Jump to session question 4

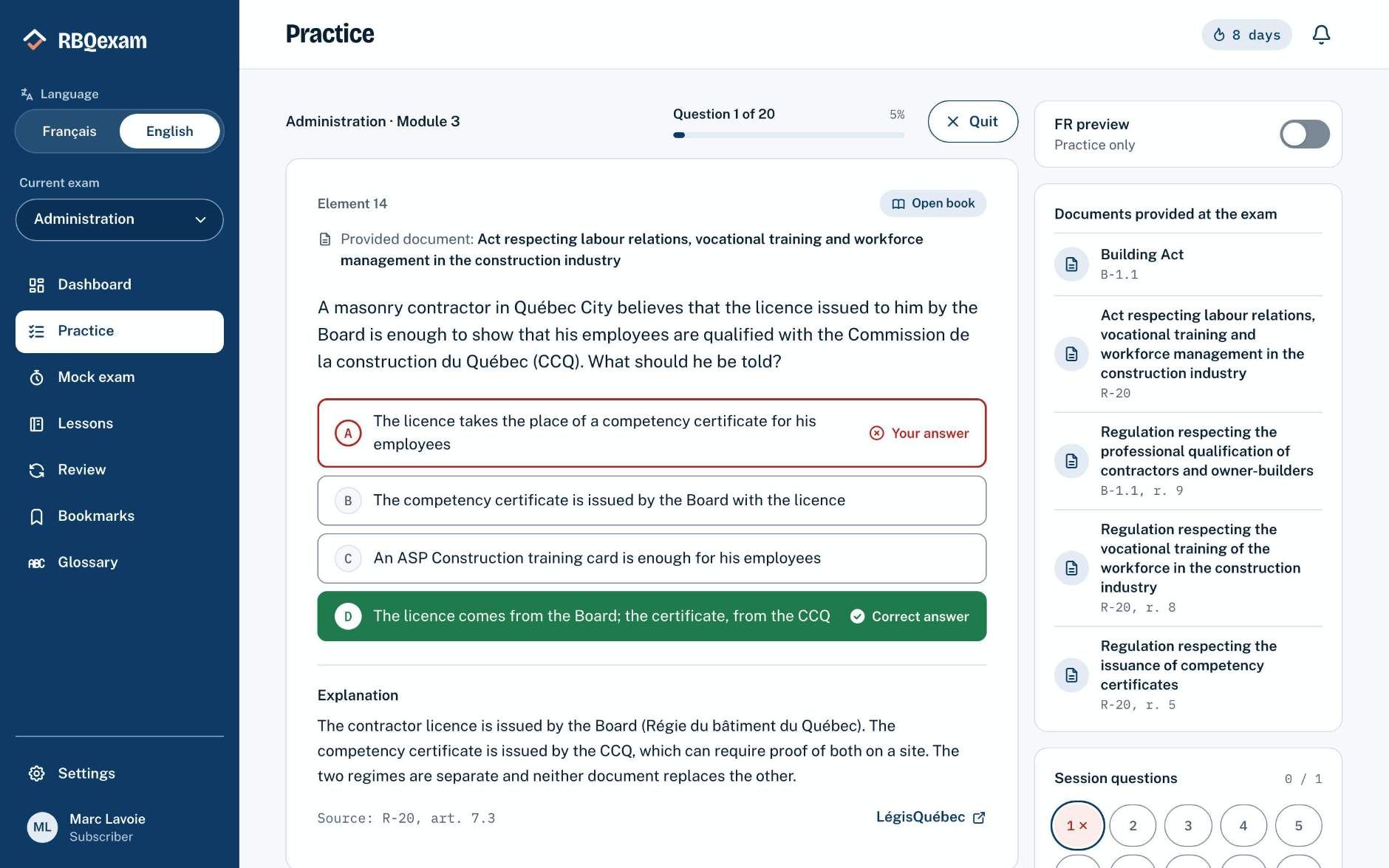tap(1243, 826)
